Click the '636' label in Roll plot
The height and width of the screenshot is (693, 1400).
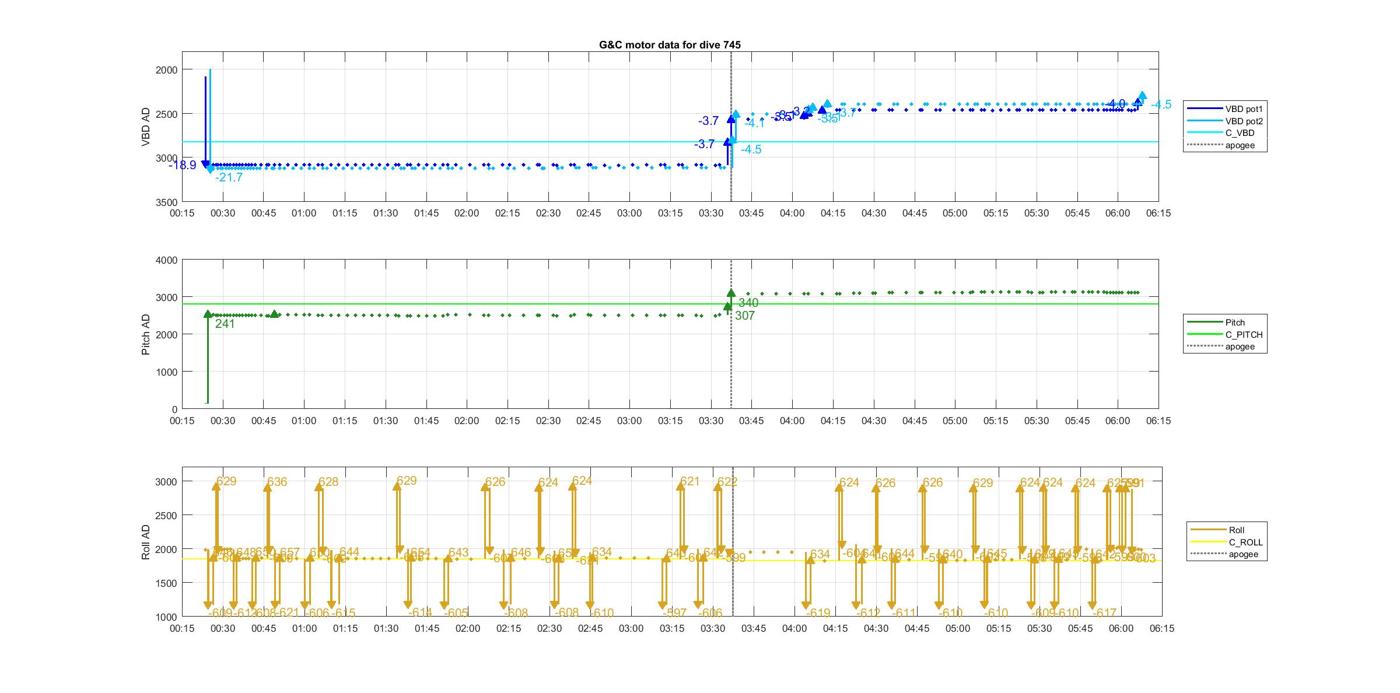coord(277,482)
